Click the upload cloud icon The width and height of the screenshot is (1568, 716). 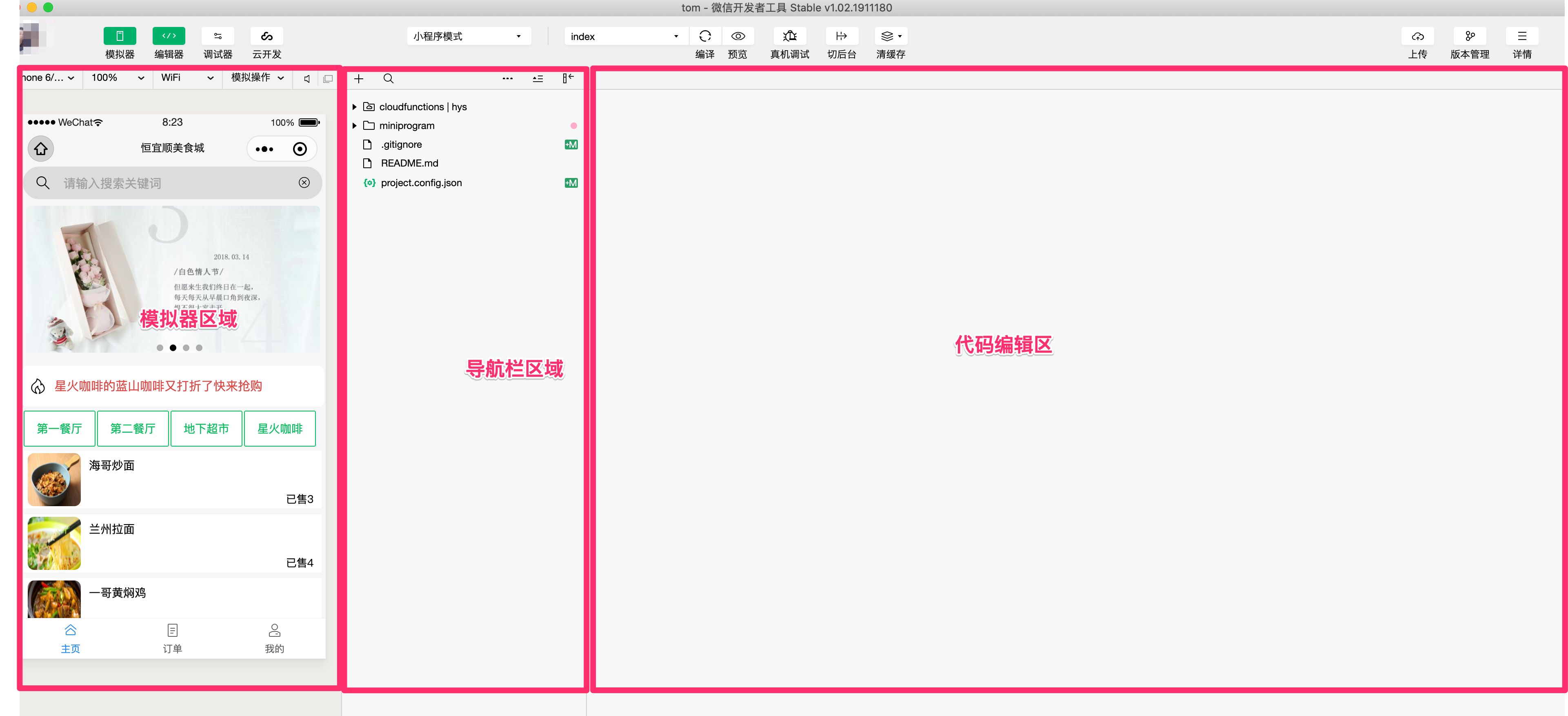click(x=1418, y=36)
